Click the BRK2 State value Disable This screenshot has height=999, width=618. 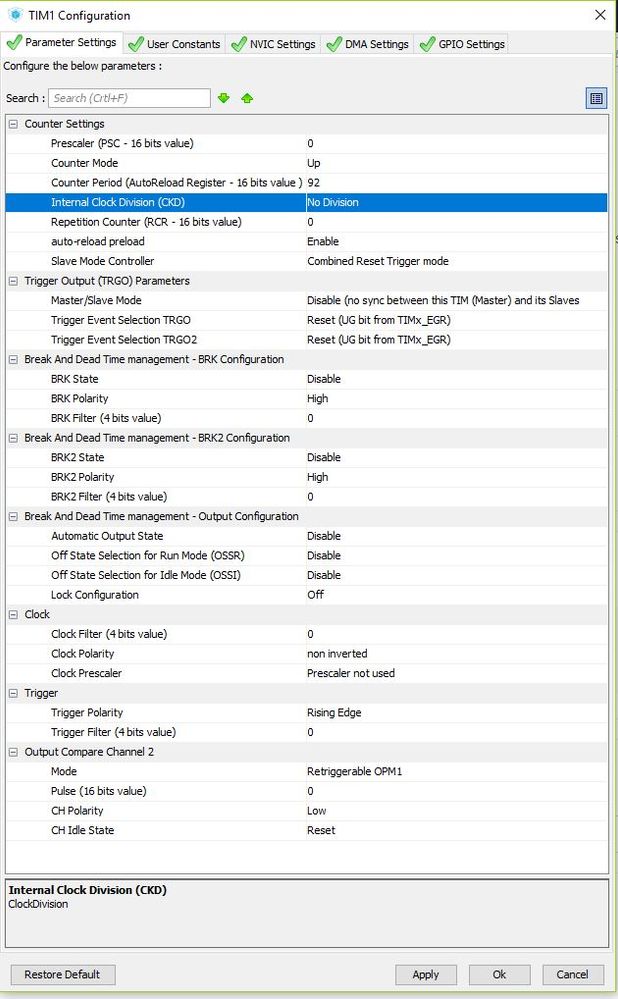[x=324, y=457]
